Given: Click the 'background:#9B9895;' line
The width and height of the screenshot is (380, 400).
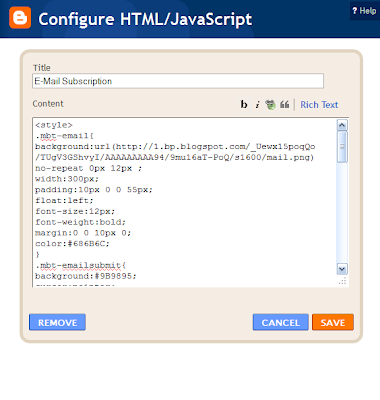Looking at the screenshot, I should 86,276.
